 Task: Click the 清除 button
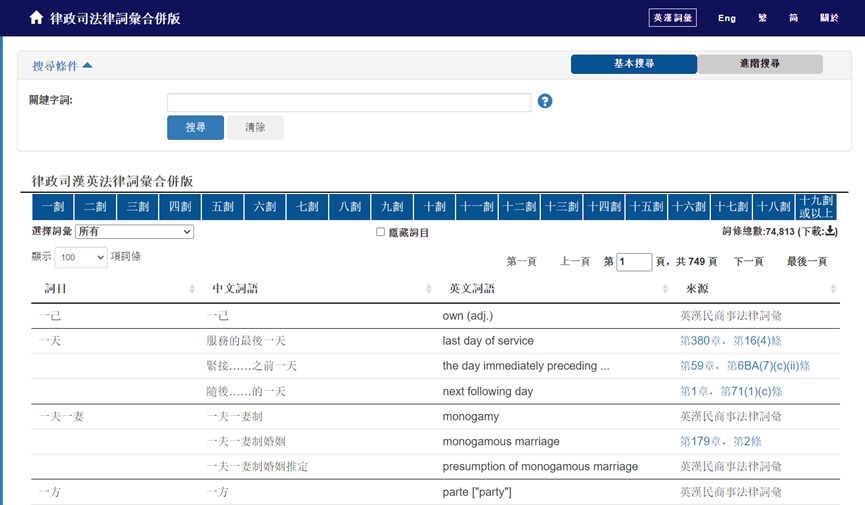coord(255,127)
